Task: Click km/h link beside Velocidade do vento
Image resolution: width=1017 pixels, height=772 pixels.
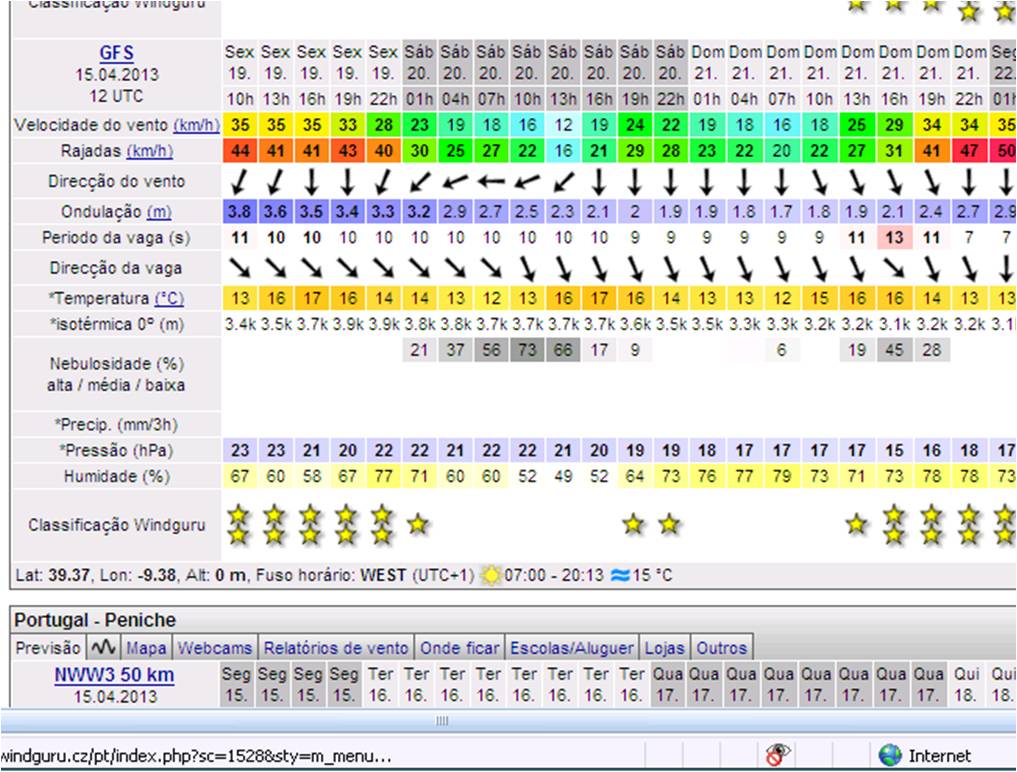Action: (x=196, y=125)
